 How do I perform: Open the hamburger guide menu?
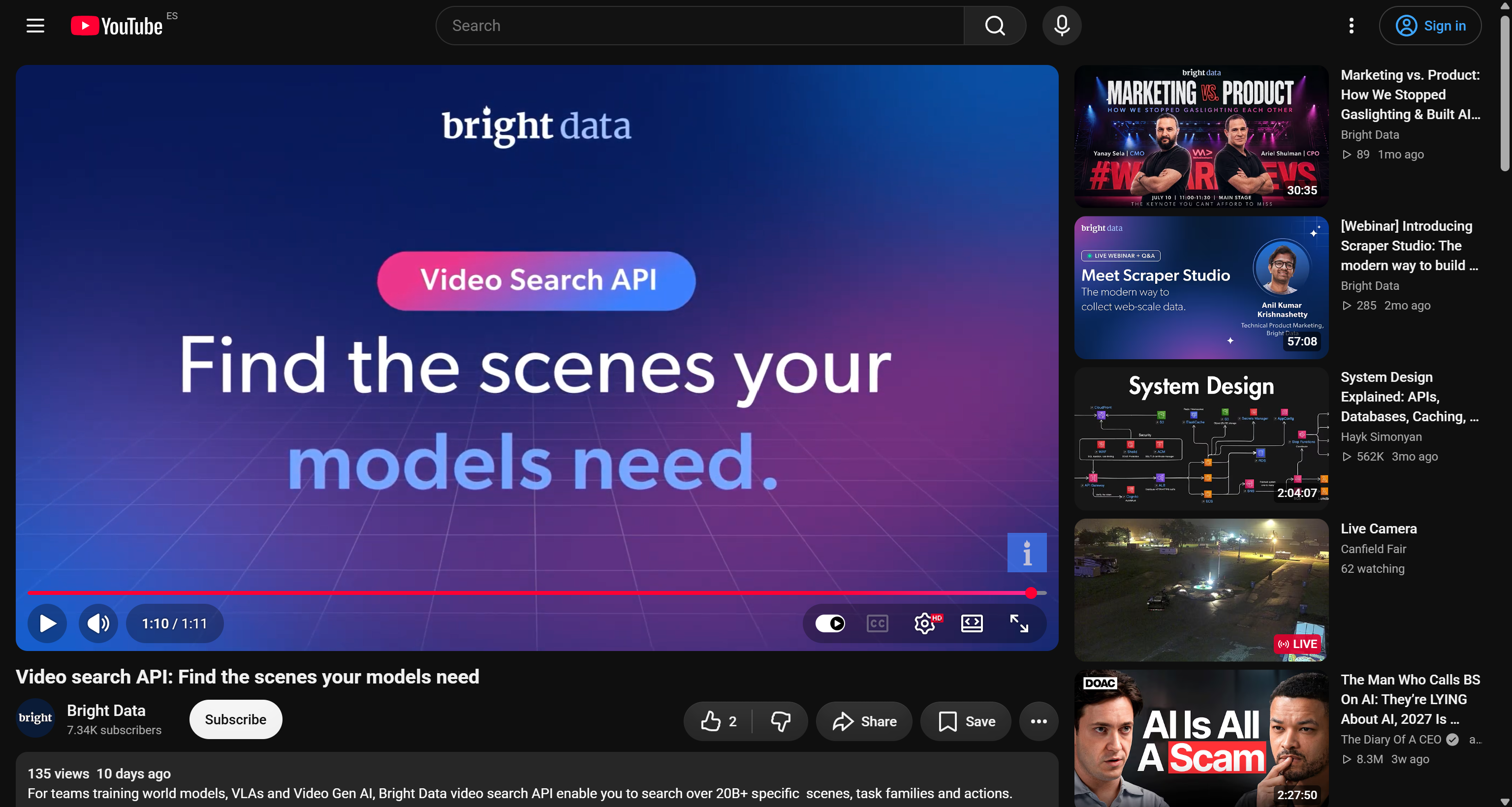[35, 26]
